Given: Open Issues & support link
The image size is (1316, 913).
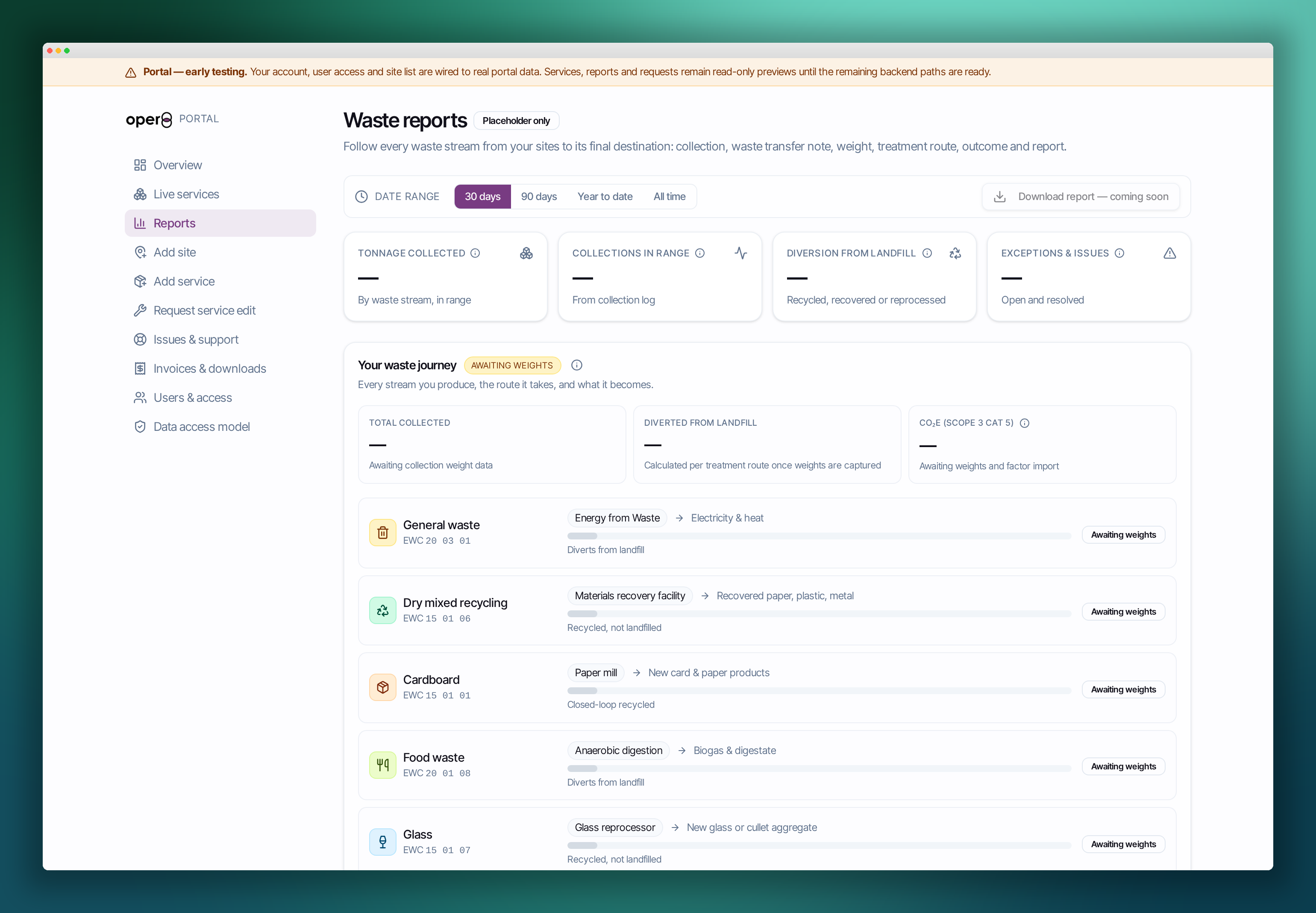Looking at the screenshot, I should pos(220,340).
